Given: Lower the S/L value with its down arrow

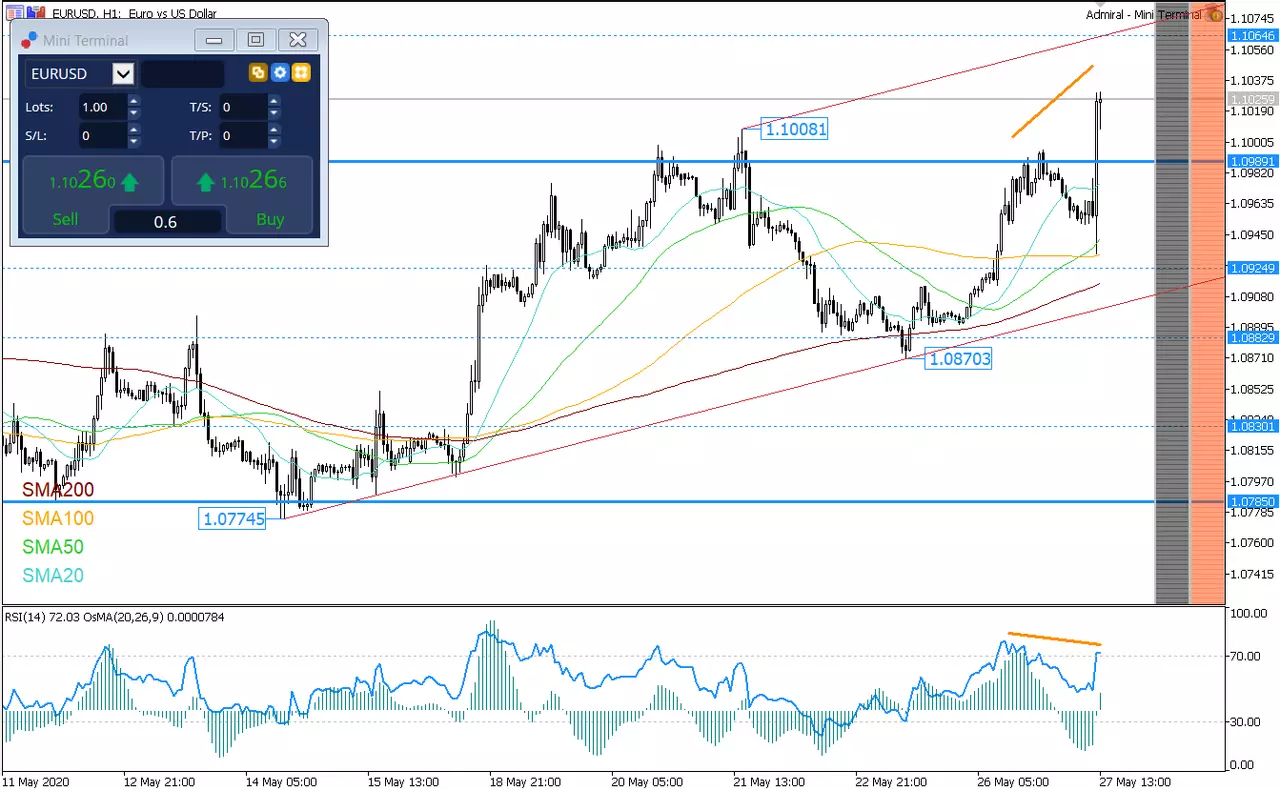Looking at the screenshot, I should point(134,142).
